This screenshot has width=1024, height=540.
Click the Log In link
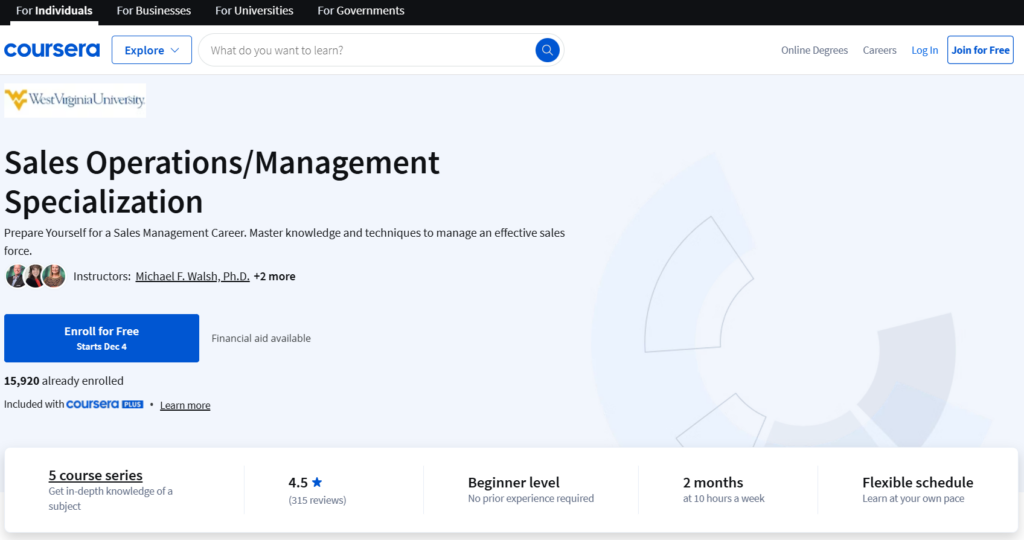(x=924, y=50)
